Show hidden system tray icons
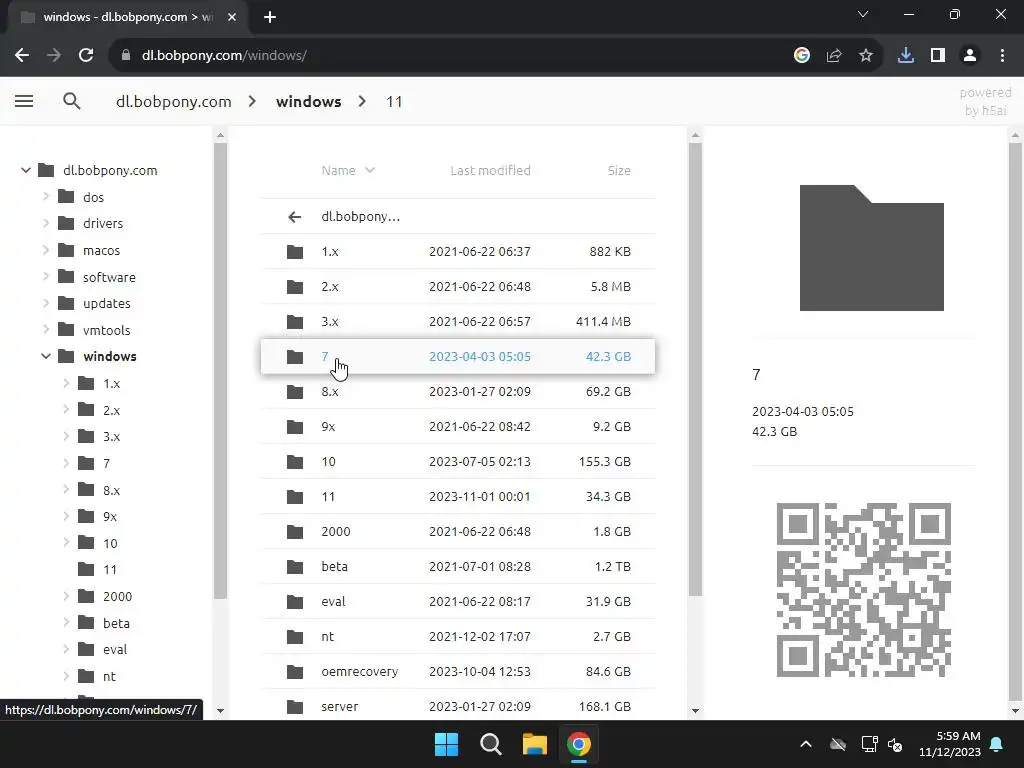1024x768 pixels. pyautogui.click(x=806, y=744)
